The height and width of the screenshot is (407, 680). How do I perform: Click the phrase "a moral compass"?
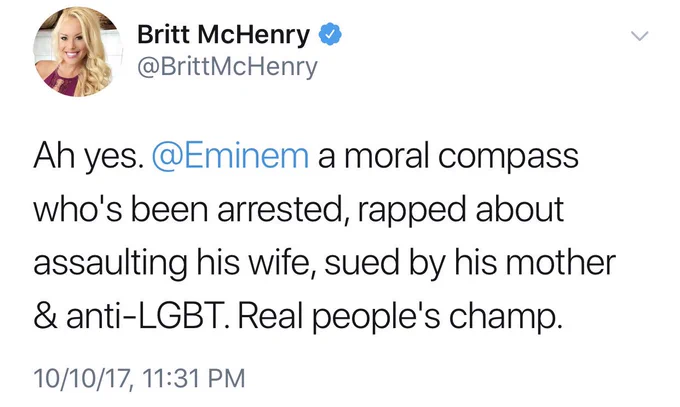tap(448, 157)
